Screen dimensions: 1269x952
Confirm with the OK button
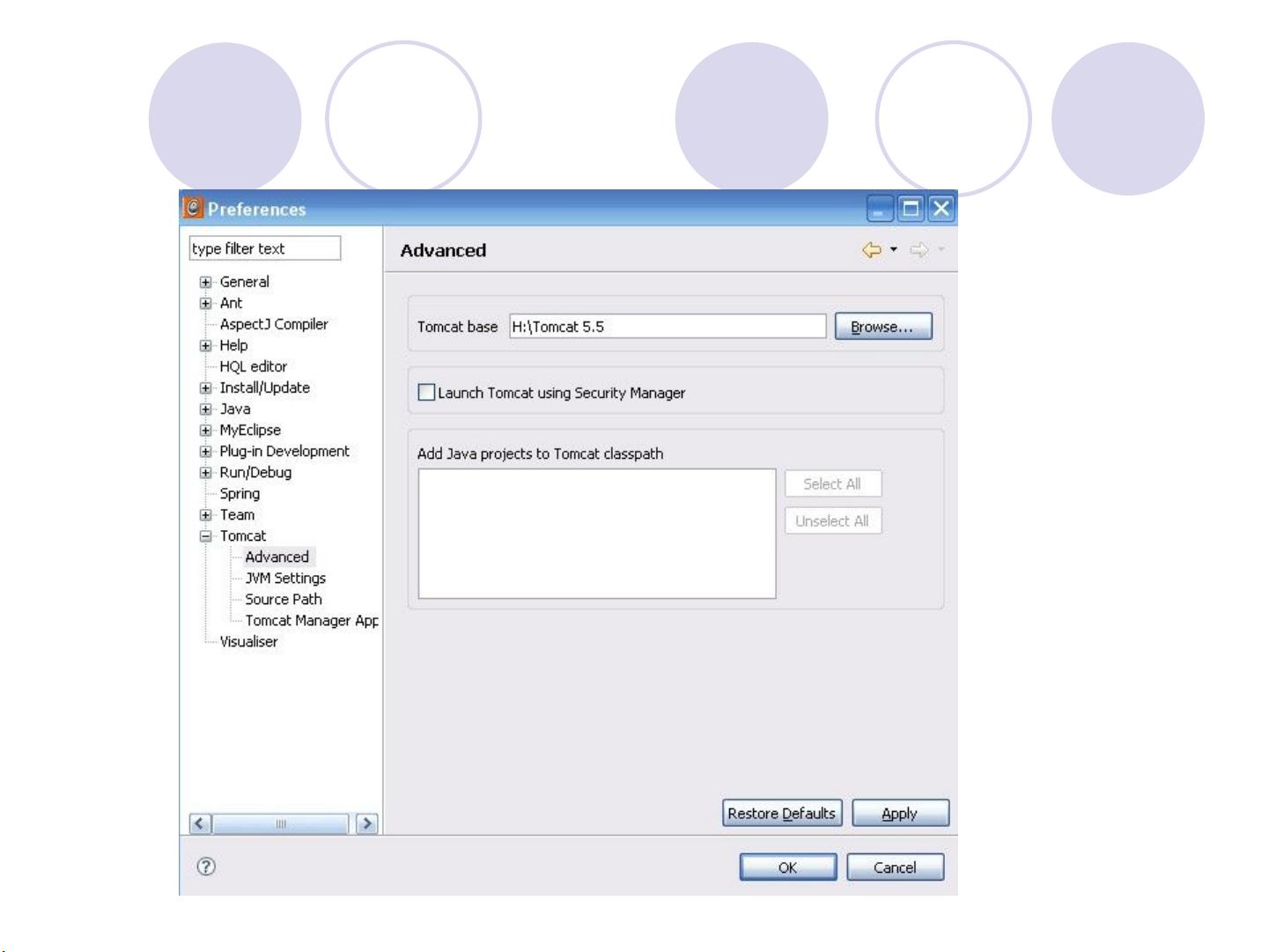[x=788, y=867]
